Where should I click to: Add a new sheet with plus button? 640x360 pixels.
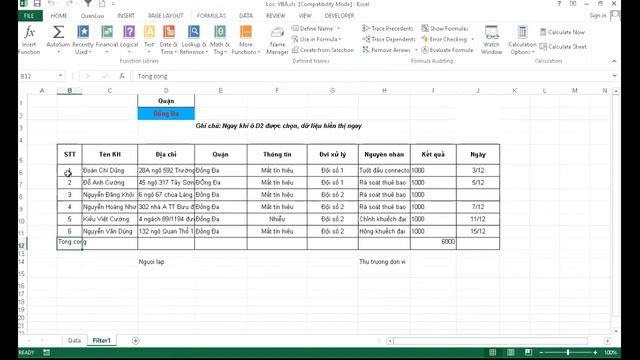click(136, 340)
